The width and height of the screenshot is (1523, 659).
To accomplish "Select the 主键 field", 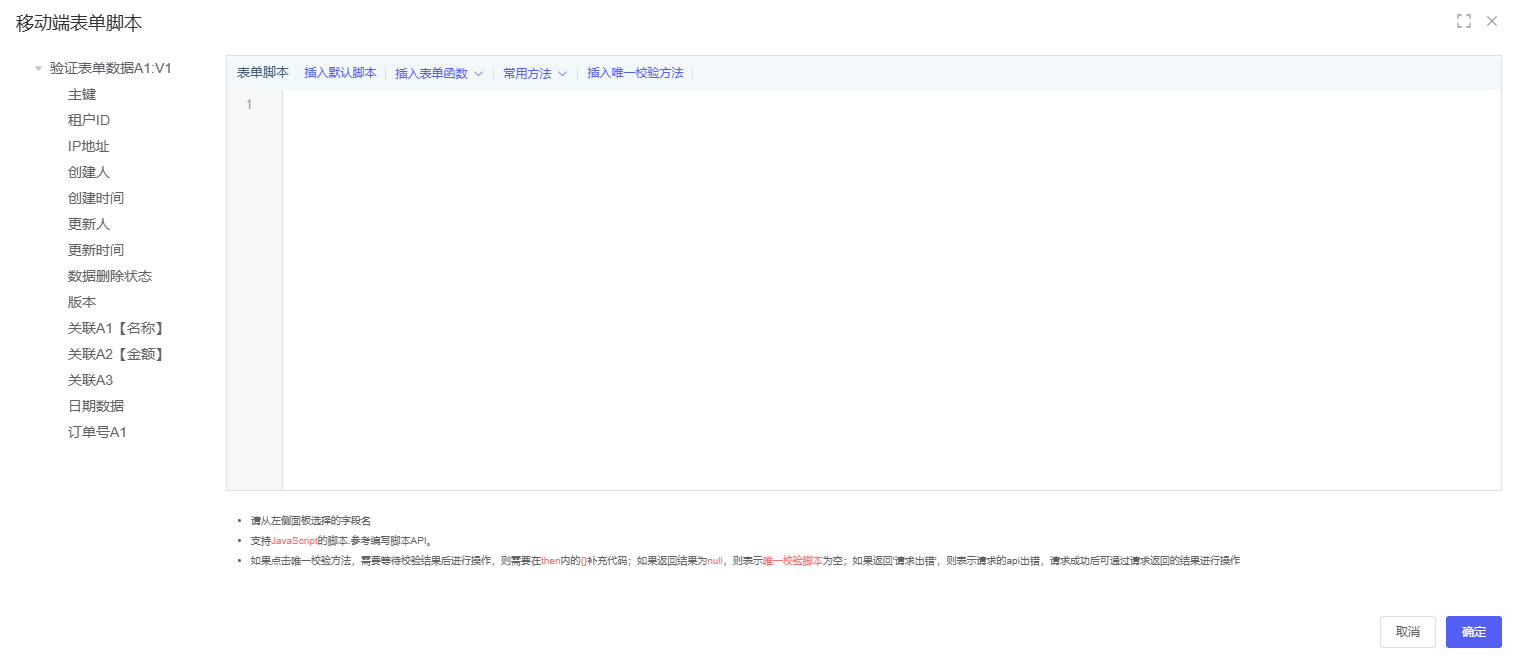I will click(82, 94).
